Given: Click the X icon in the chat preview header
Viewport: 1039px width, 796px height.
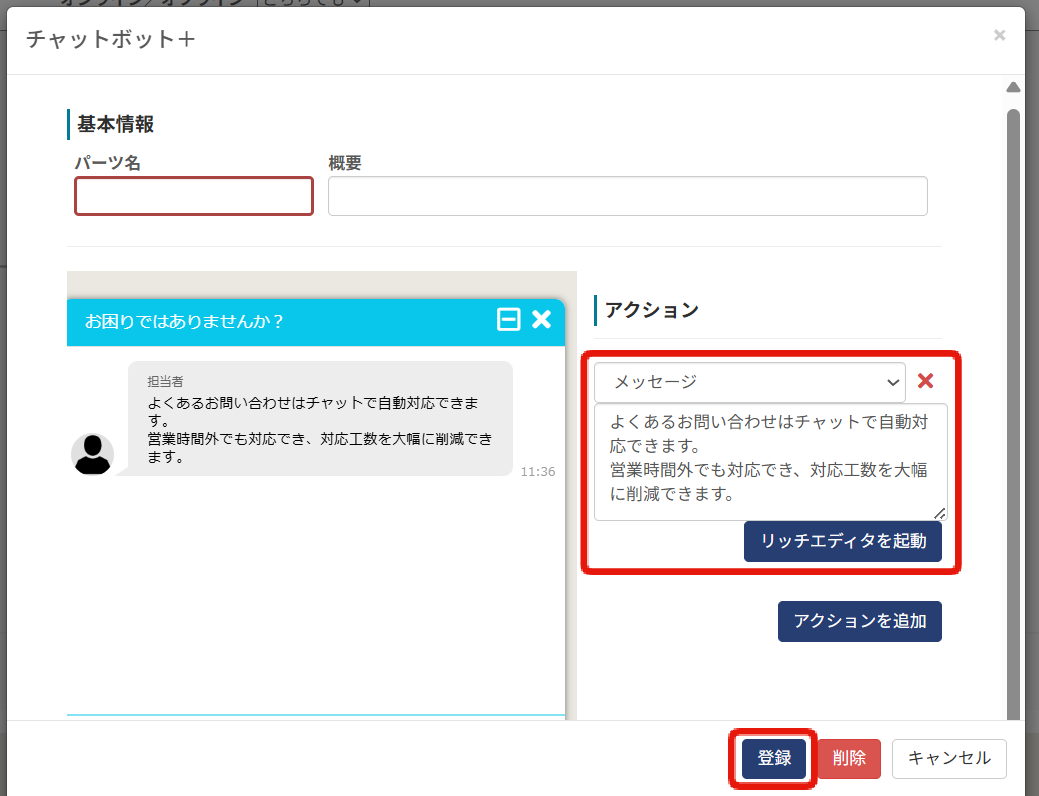Looking at the screenshot, I should pos(541,320).
